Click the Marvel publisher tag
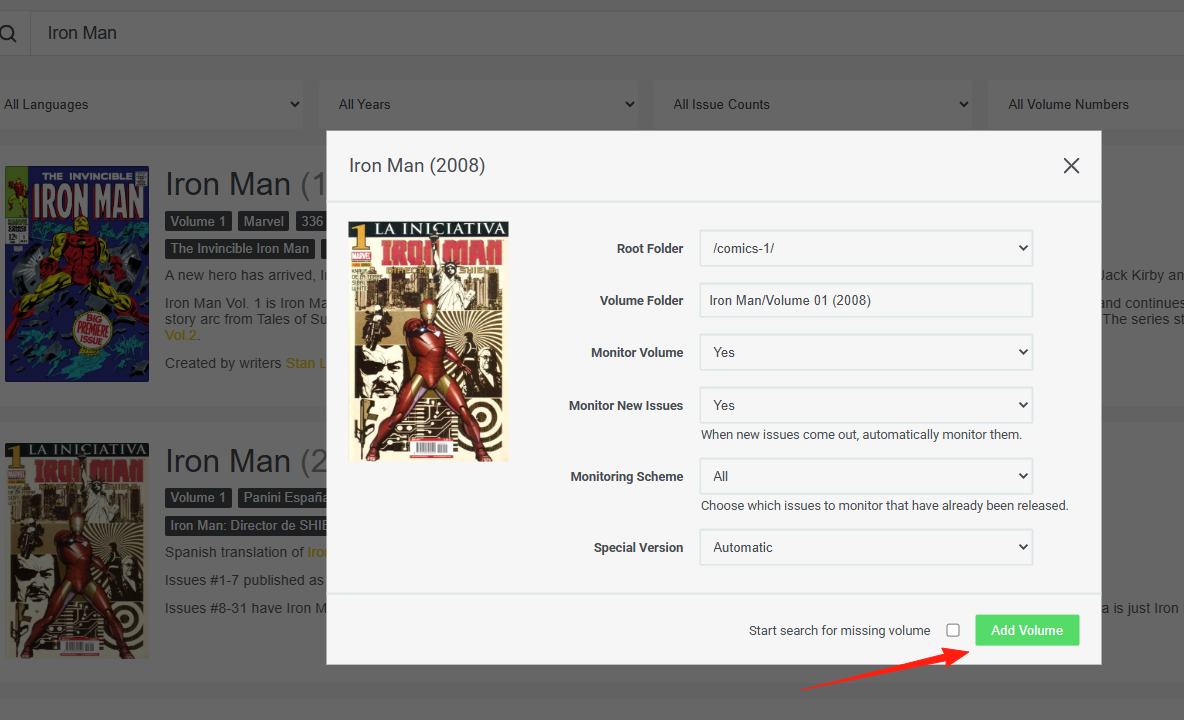The height and width of the screenshot is (720, 1184). pos(264,221)
